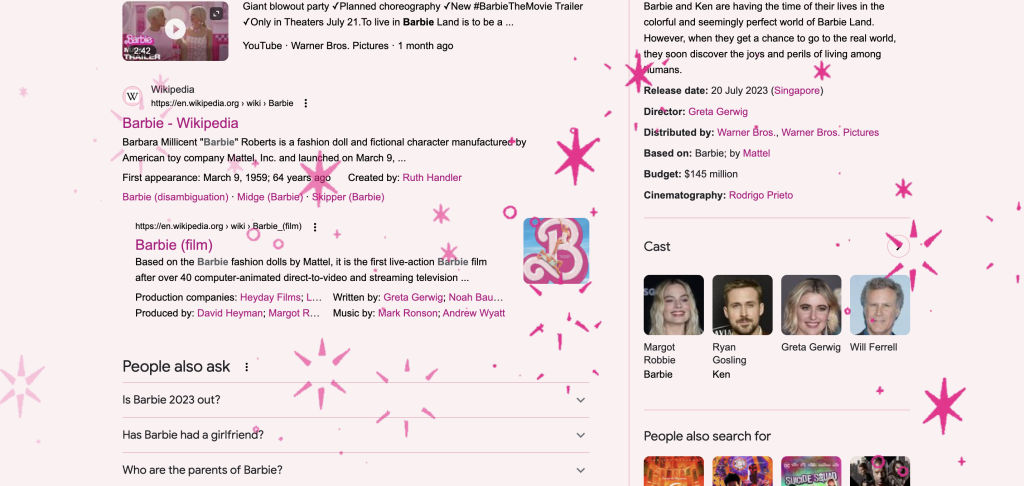Select Ryan Gosling cast photo
The height and width of the screenshot is (486, 1024).
743,305
